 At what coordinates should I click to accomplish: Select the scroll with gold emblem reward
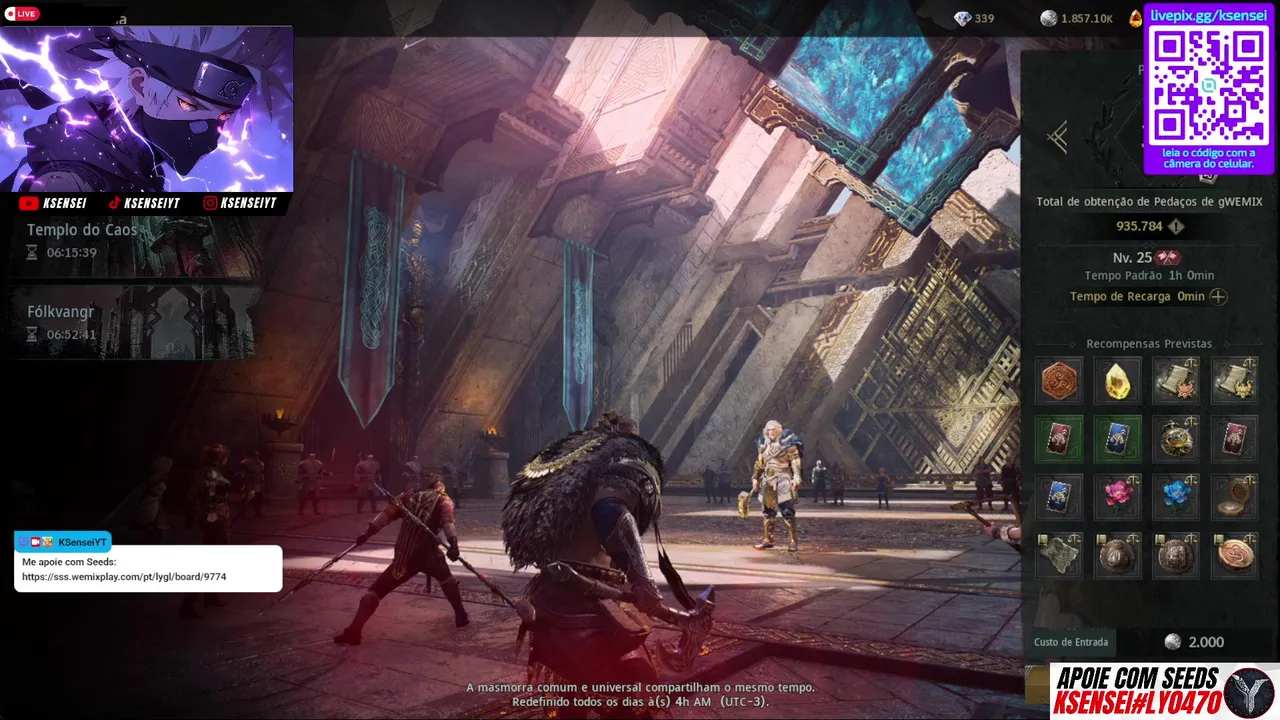point(1234,381)
